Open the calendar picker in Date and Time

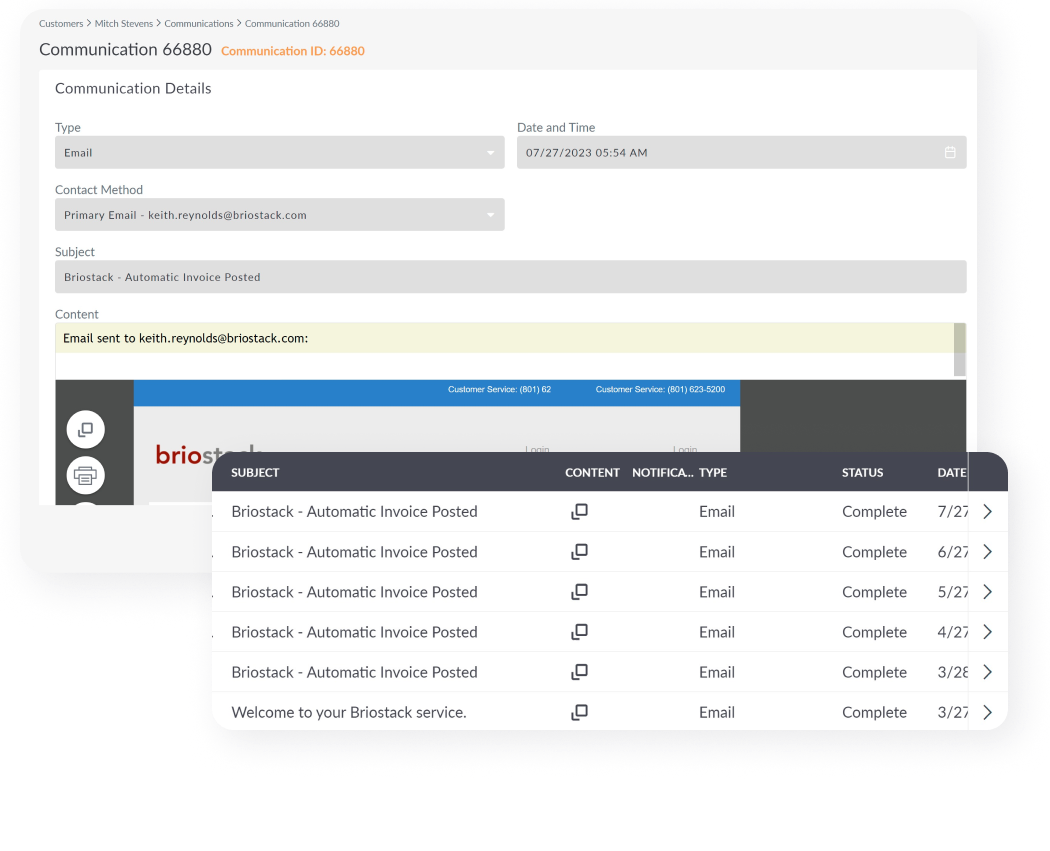tap(950, 153)
